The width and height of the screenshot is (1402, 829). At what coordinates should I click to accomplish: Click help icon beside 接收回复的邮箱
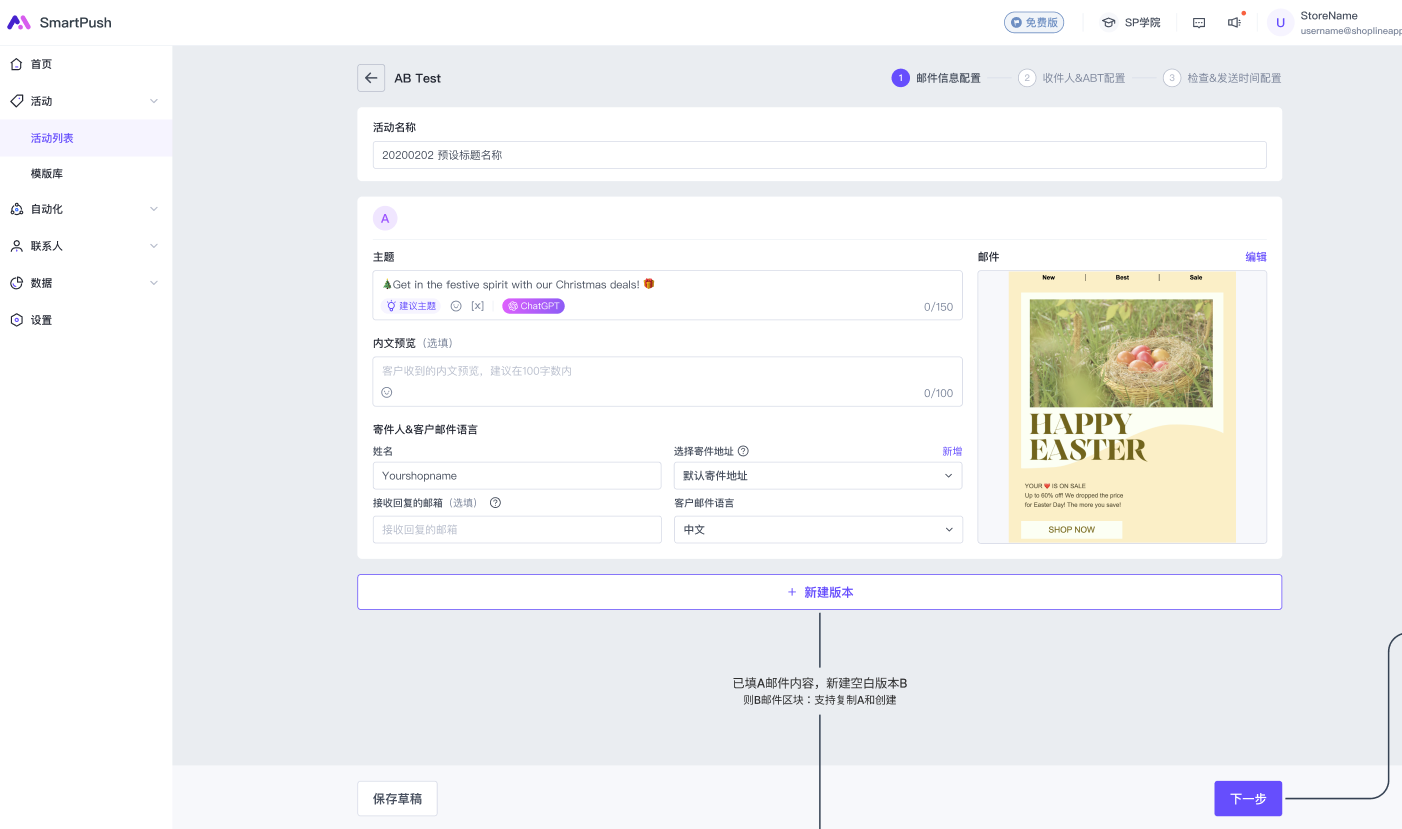(495, 503)
